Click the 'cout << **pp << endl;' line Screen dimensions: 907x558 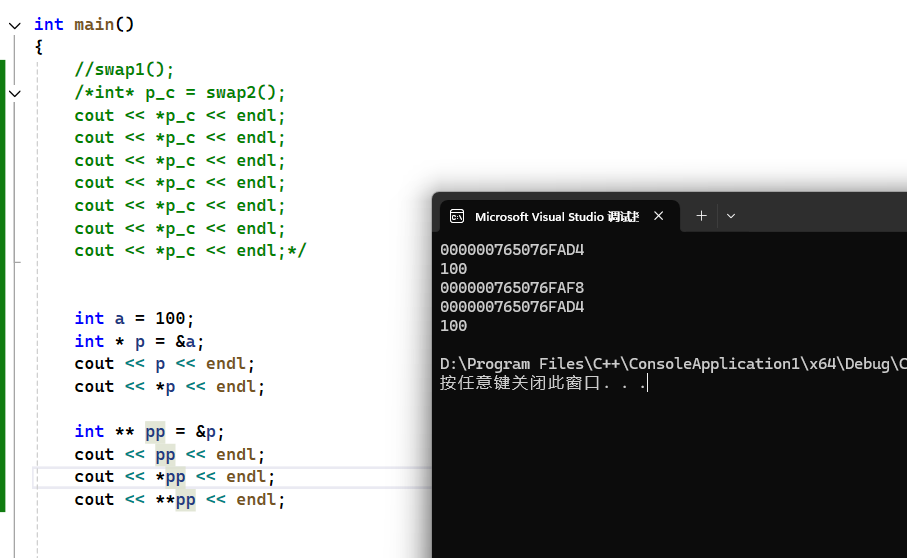[x=179, y=499]
